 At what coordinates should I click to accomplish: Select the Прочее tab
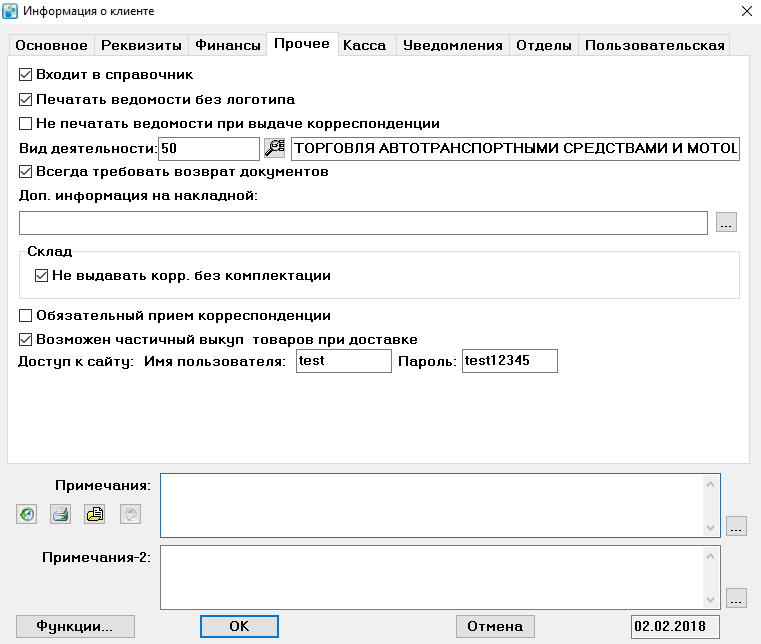point(302,44)
